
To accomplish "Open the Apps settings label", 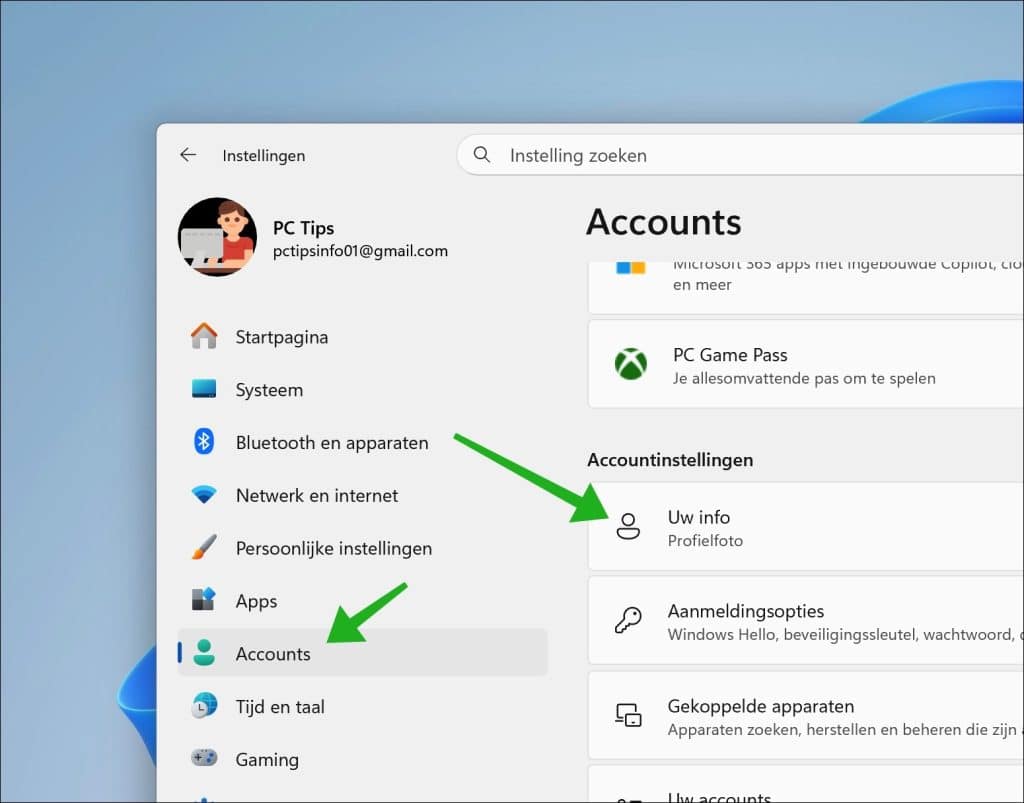I will (256, 601).
